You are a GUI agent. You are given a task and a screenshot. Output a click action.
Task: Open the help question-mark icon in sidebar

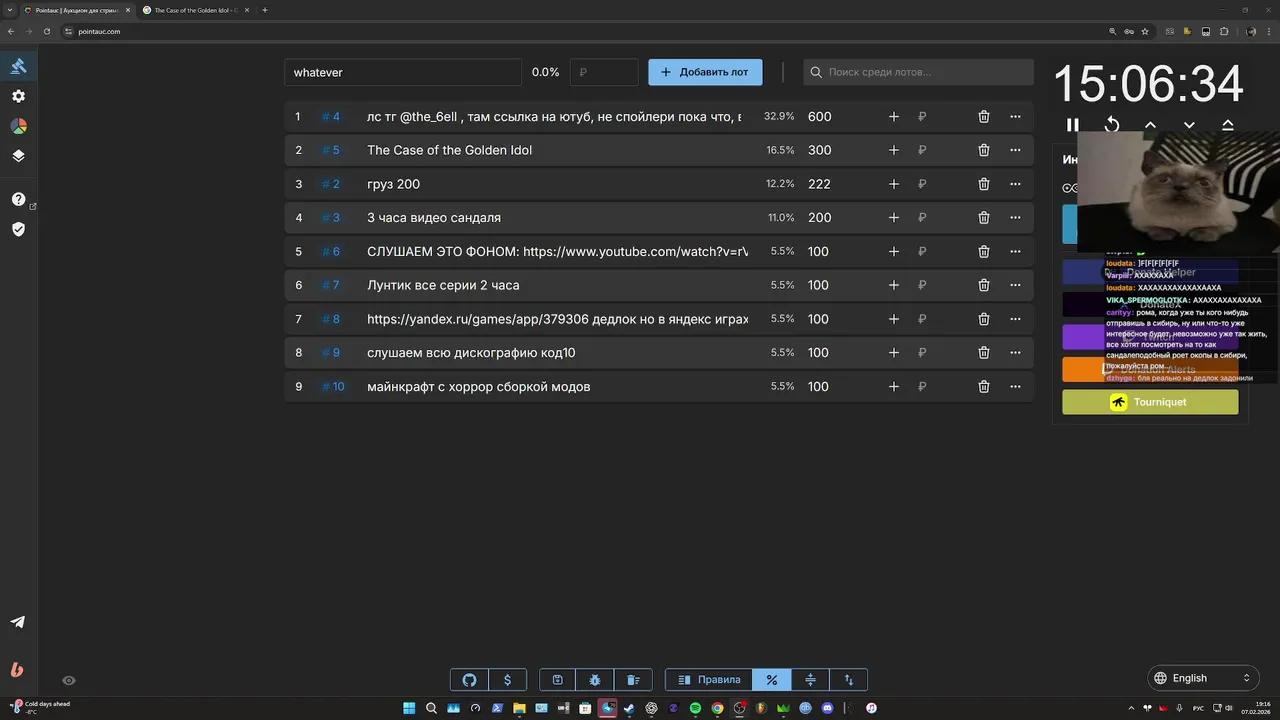point(18,199)
